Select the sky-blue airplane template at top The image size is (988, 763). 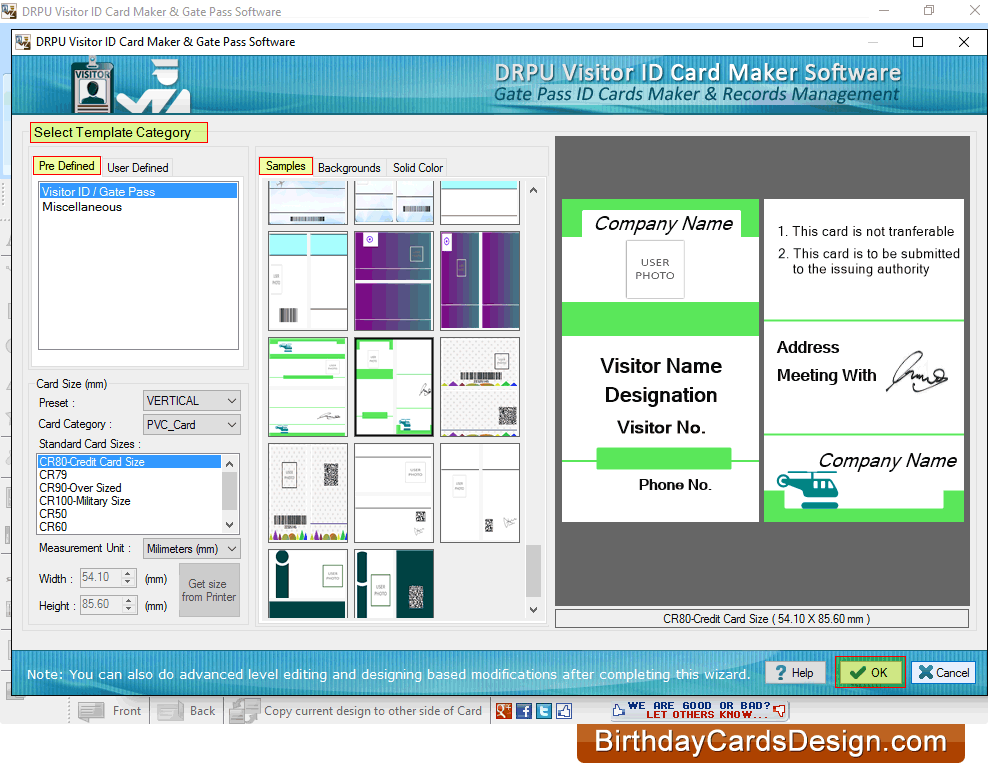point(307,202)
